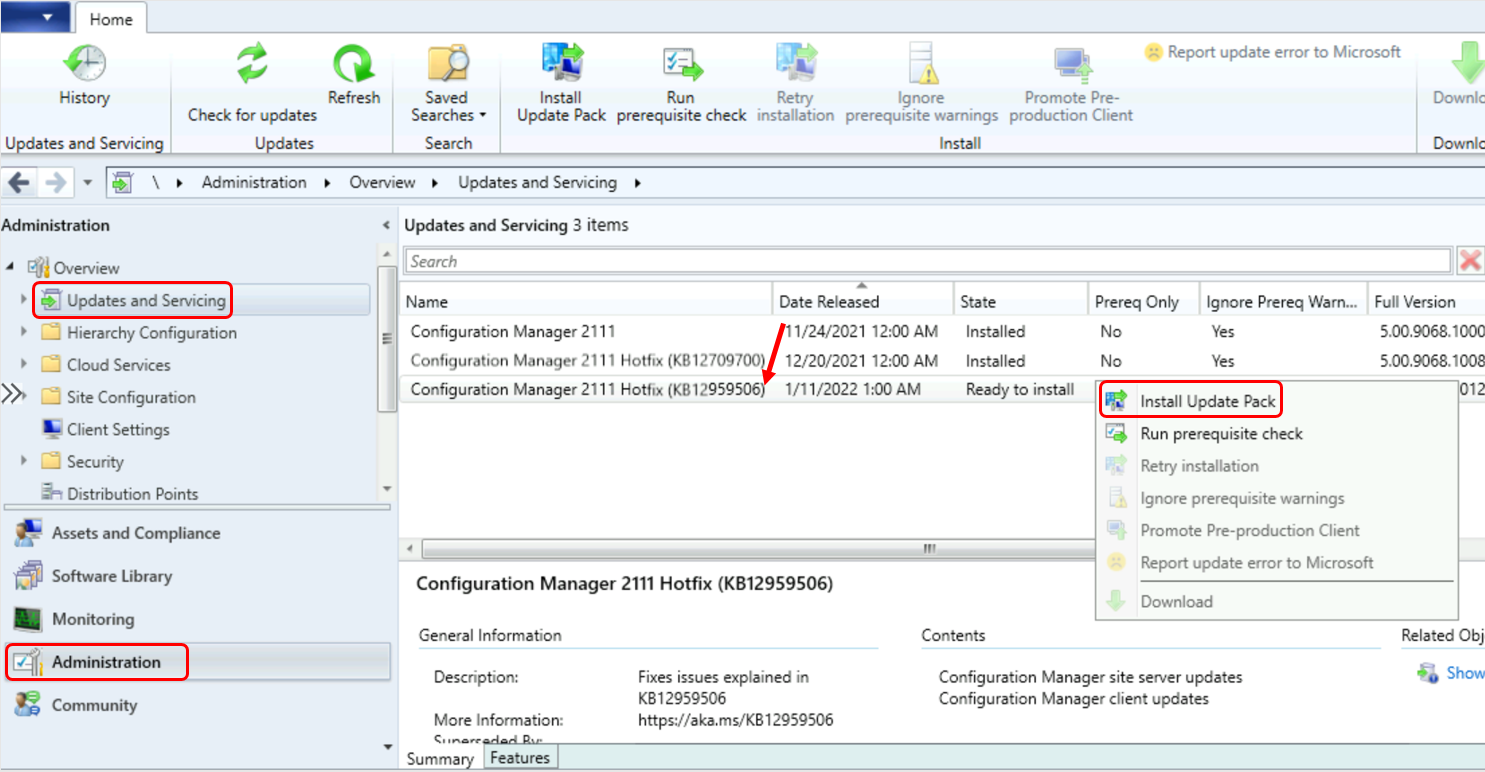Click the navigation Back arrow
The width and height of the screenshot is (1485, 772).
tap(20, 183)
